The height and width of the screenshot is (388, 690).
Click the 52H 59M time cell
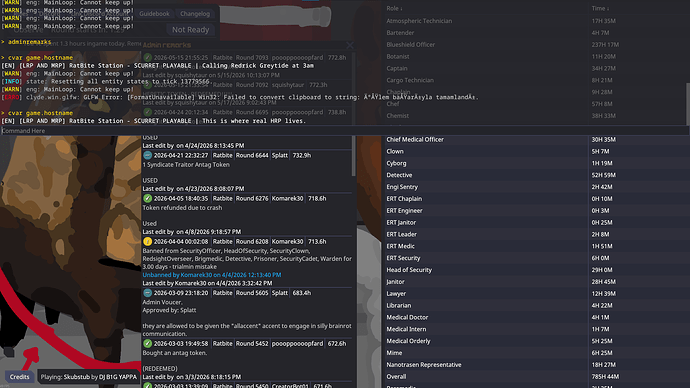pos(603,175)
